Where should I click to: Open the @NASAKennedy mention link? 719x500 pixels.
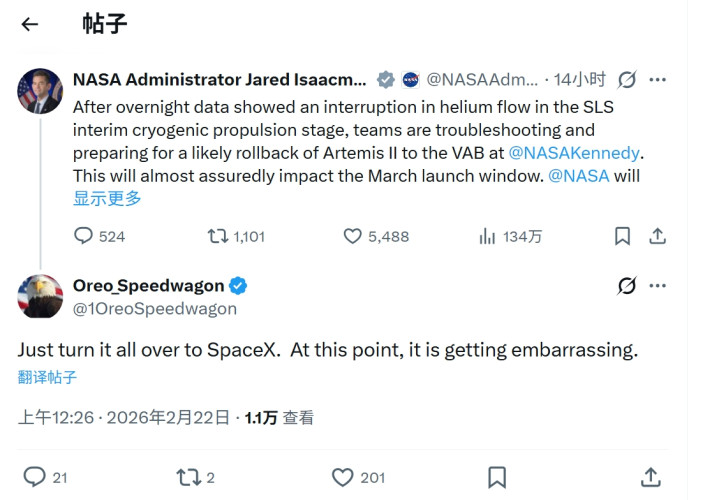pos(573,153)
